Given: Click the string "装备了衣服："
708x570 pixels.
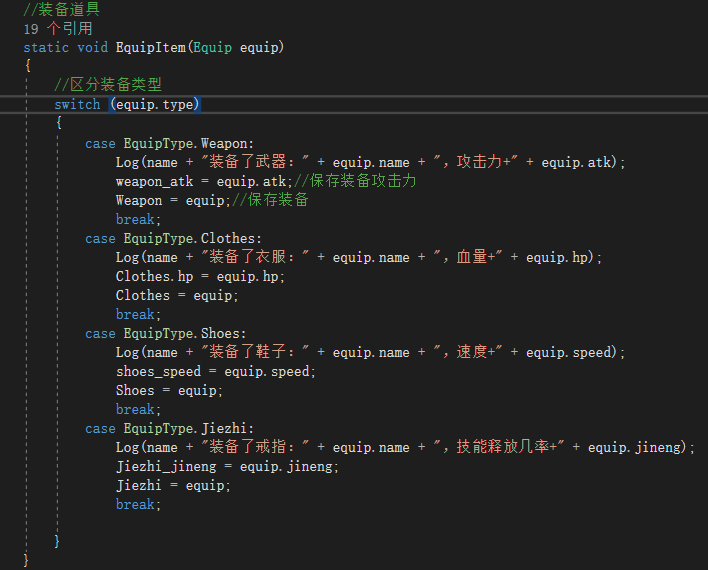Looking at the screenshot, I should tap(255, 257).
